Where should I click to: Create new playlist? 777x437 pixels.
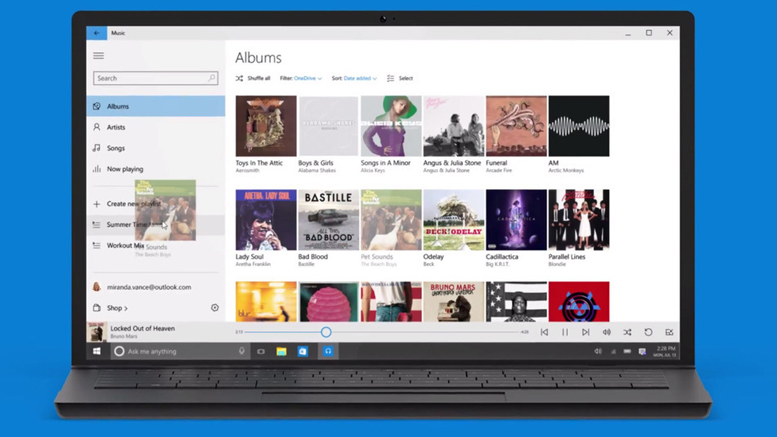click(x=156, y=204)
